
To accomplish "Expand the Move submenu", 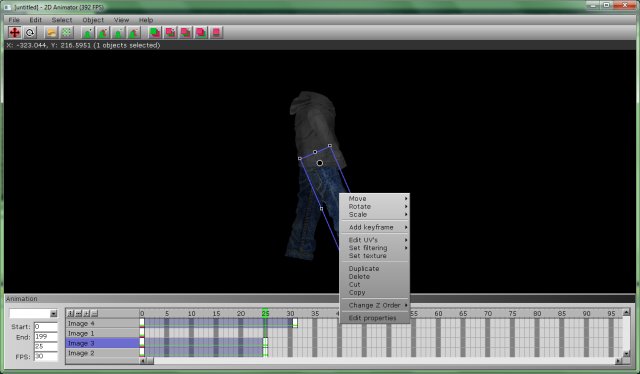I will pos(375,198).
